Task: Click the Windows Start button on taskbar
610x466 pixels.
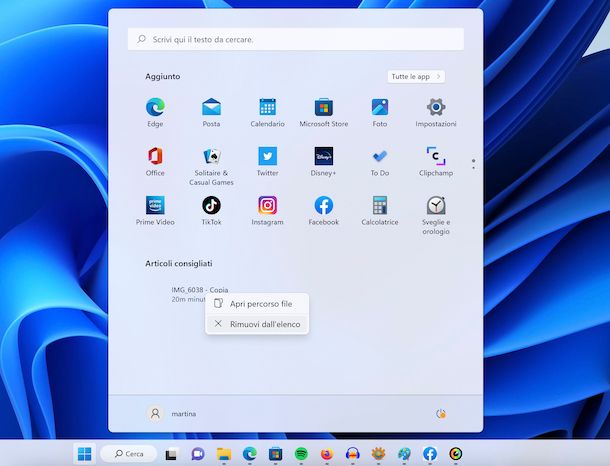Action: 84,454
